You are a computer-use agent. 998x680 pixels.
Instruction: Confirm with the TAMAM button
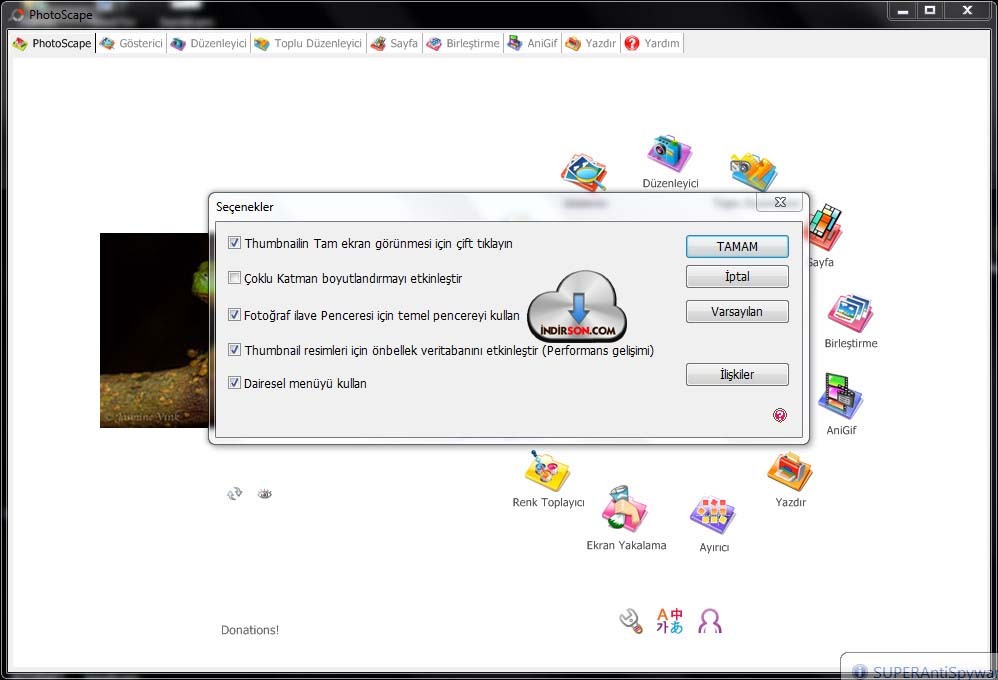point(737,246)
